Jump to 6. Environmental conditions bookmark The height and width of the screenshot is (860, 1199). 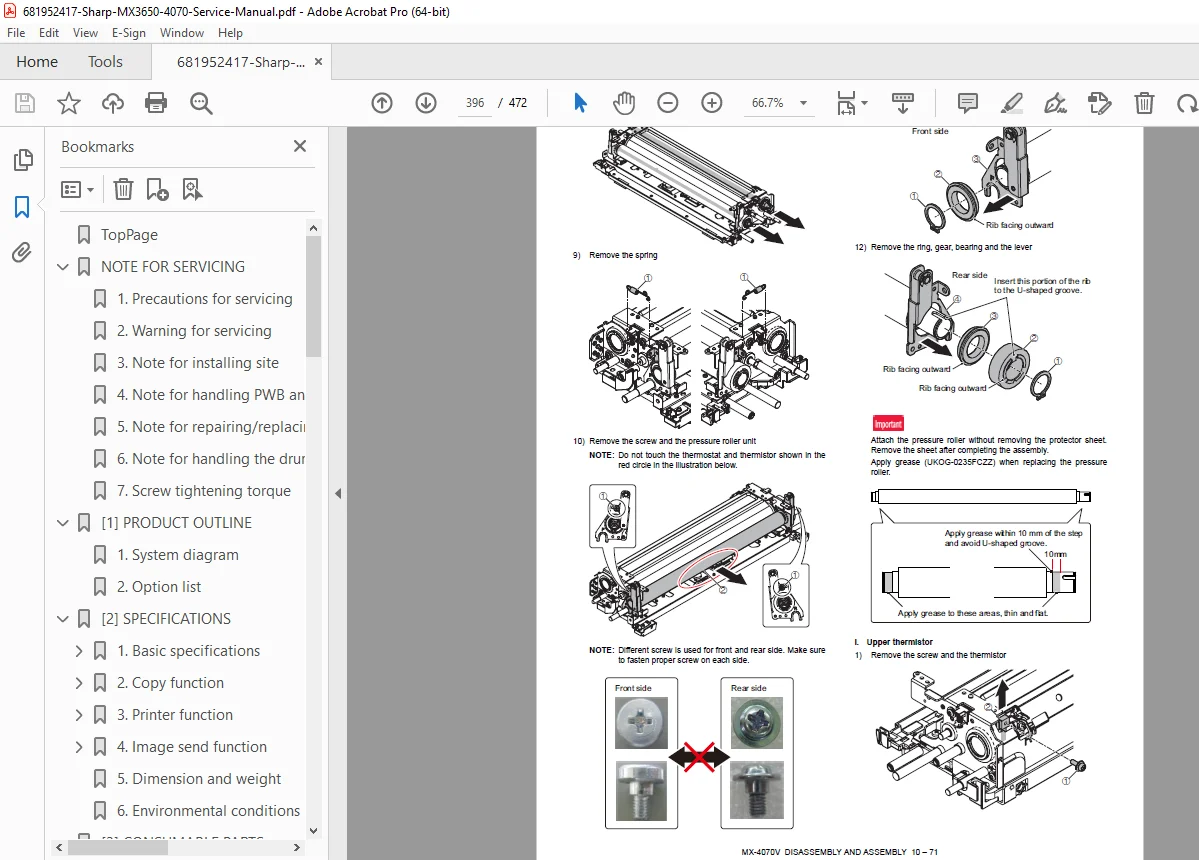pos(208,811)
